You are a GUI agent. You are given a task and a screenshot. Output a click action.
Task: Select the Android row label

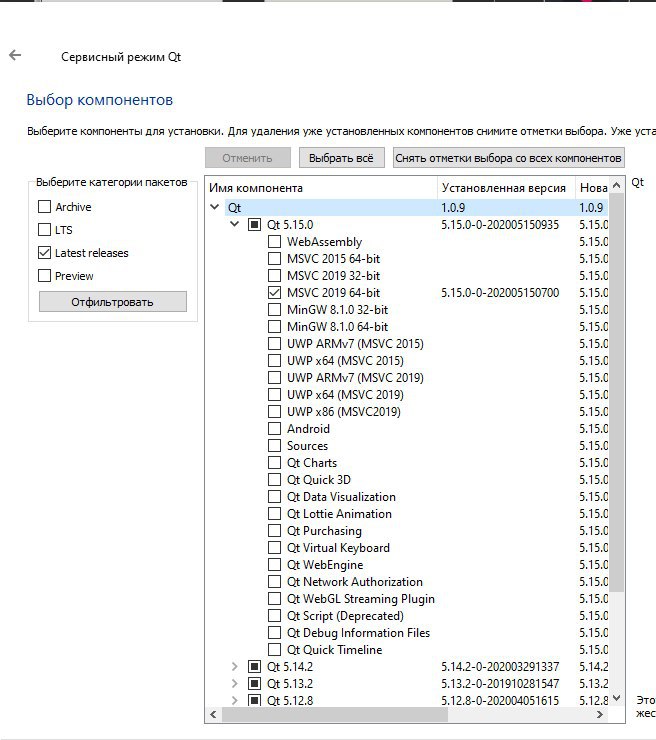point(308,429)
